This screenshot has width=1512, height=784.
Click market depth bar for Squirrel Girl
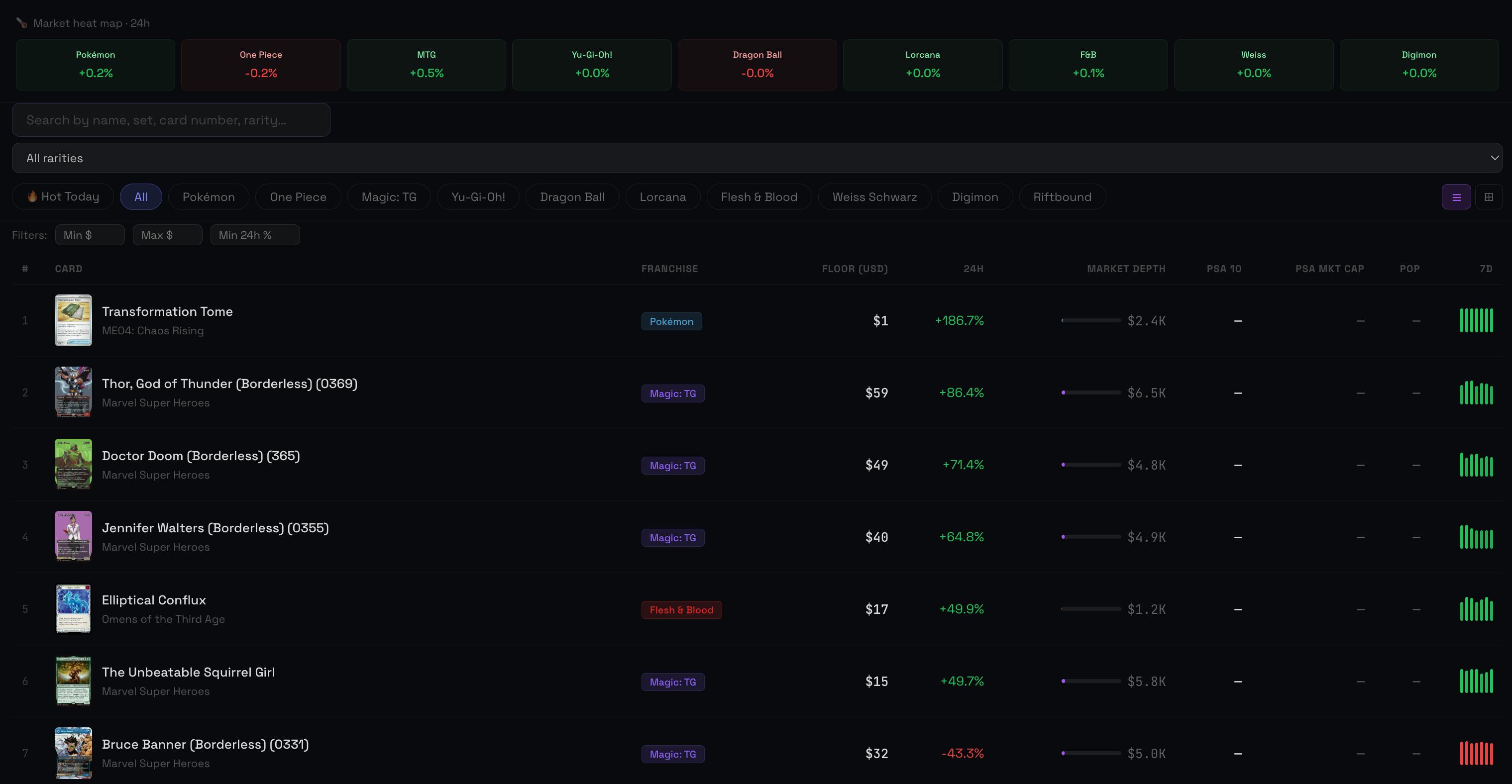[1091, 682]
